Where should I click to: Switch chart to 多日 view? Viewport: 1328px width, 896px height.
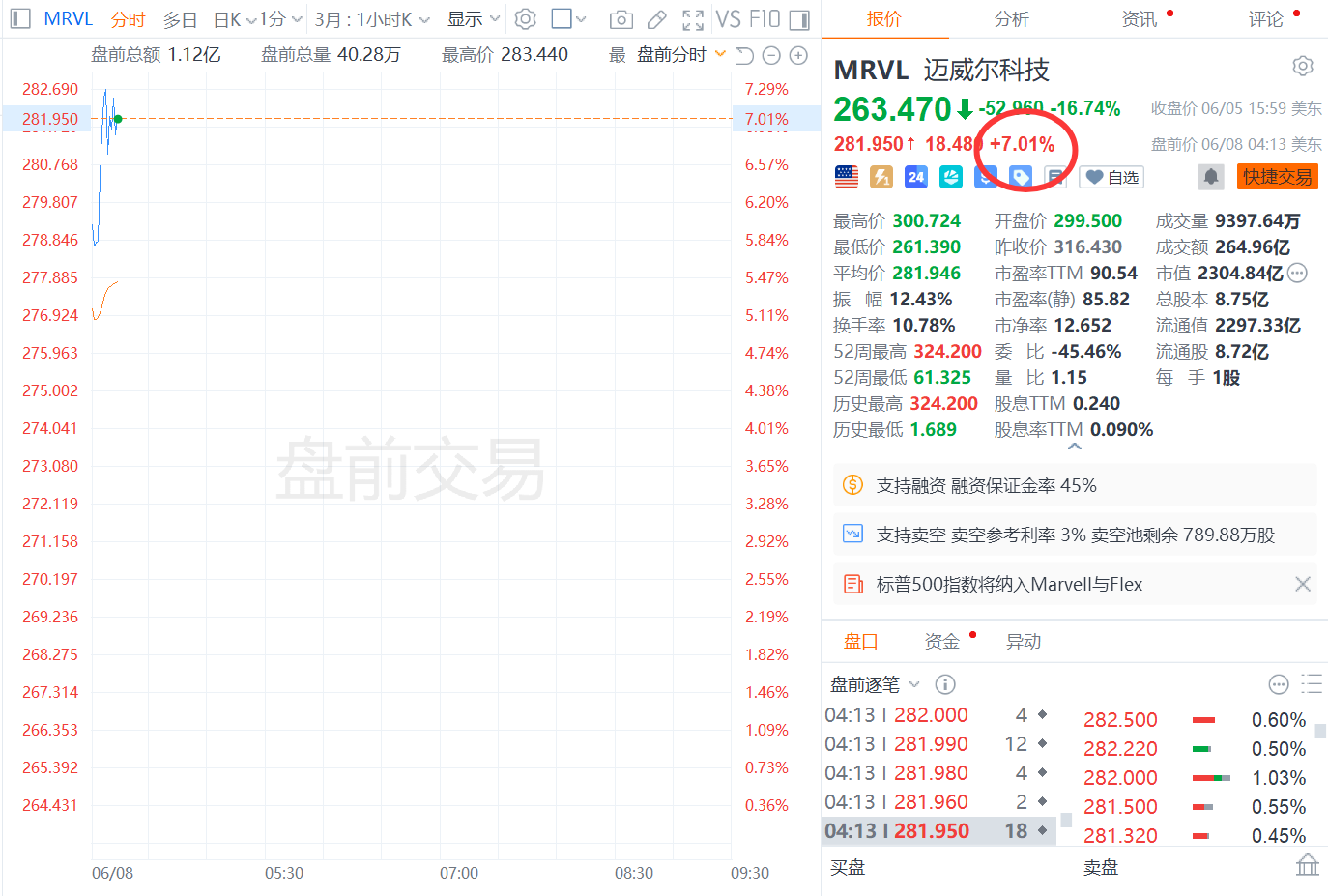coord(180,19)
